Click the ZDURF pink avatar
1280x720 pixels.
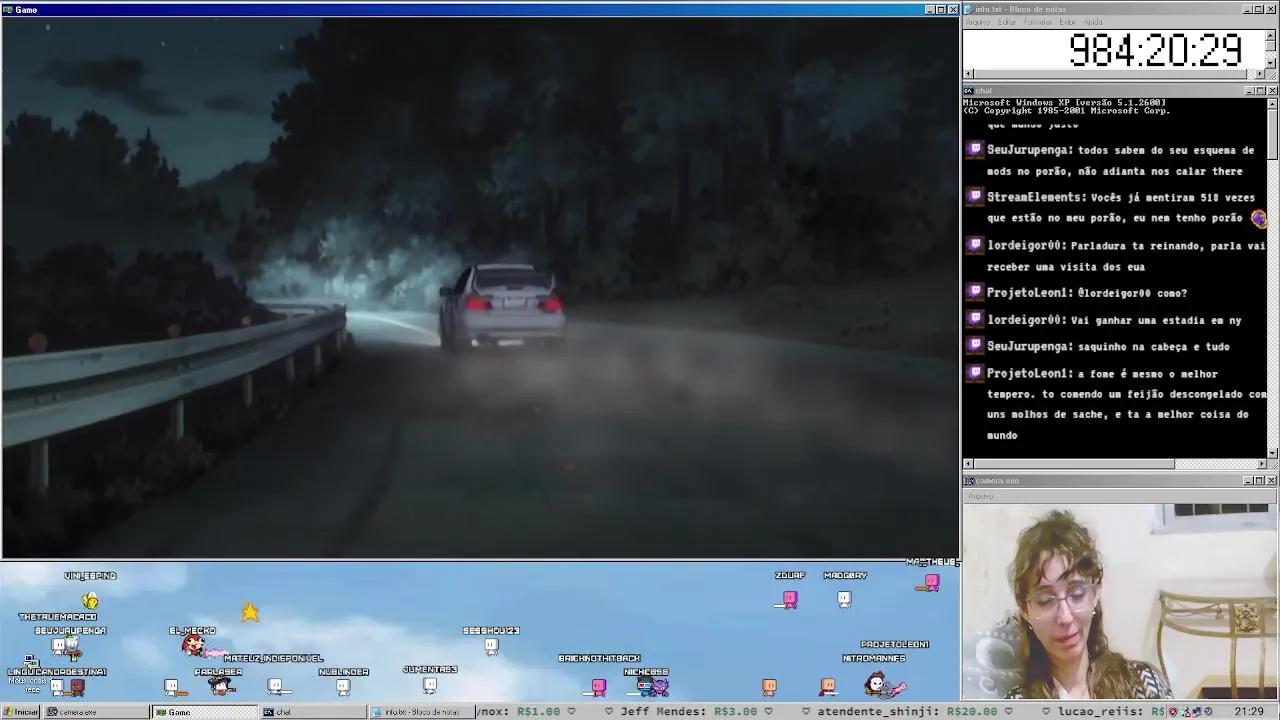tap(790, 599)
